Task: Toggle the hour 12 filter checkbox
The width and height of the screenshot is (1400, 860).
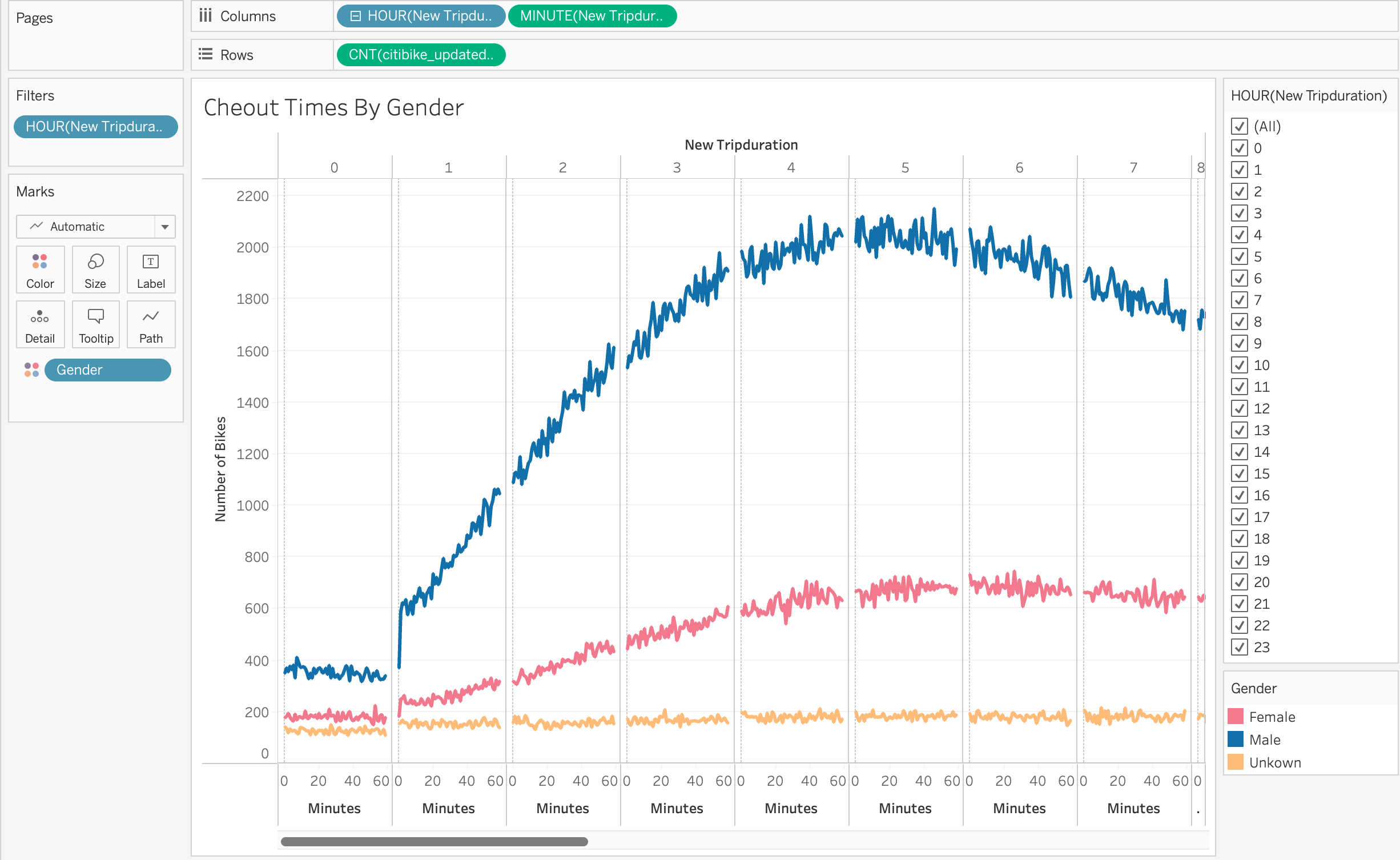Action: coord(1239,408)
